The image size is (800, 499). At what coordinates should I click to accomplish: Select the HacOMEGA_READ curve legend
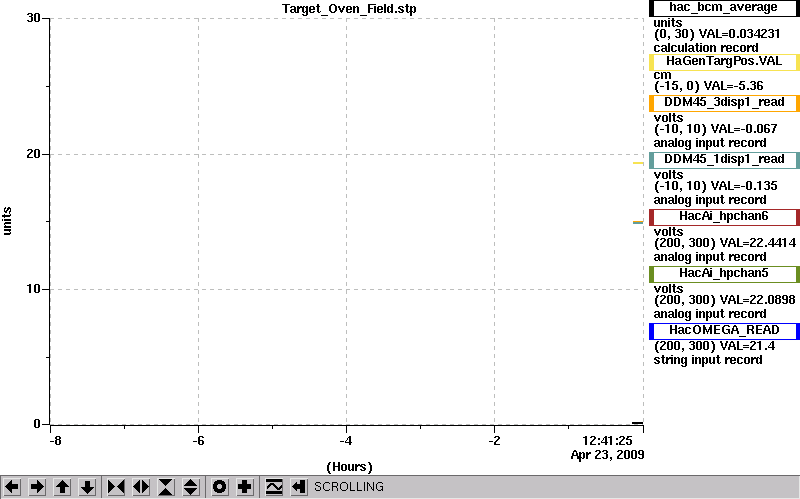[x=723, y=331]
